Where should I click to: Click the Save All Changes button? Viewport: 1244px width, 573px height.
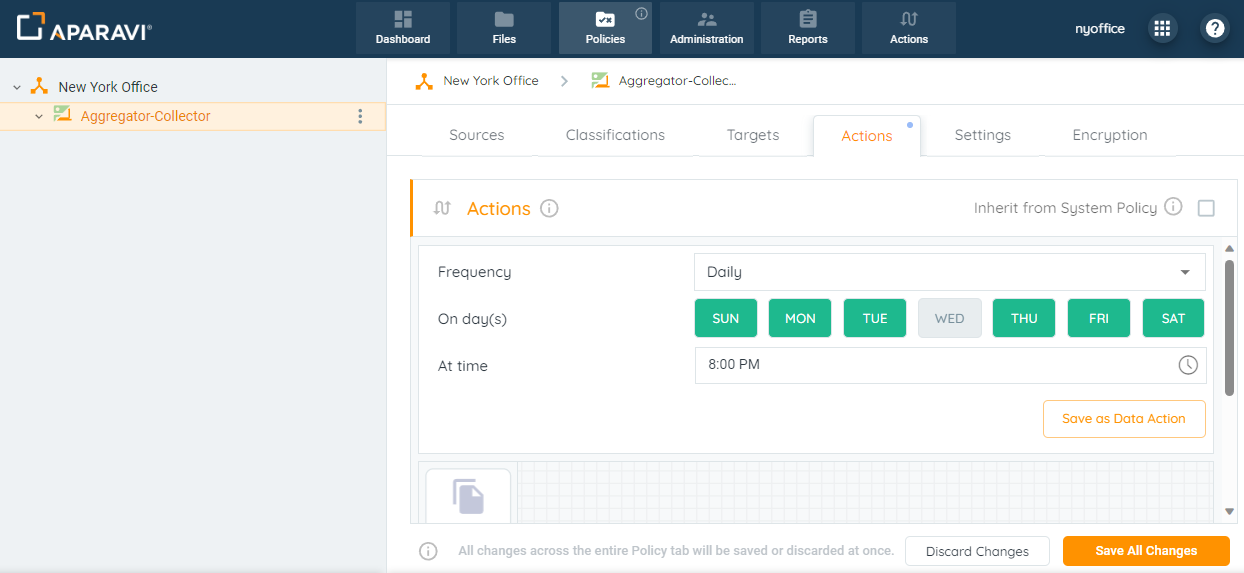[x=1146, y=551]
